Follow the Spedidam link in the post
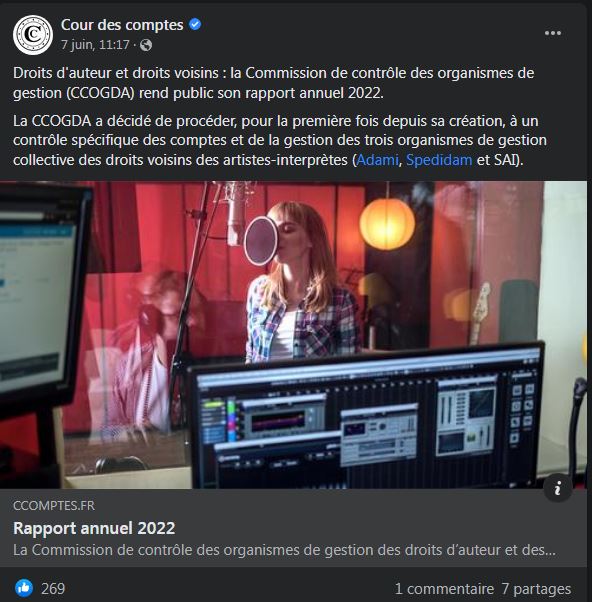This screenshot has height=602, width=592. tap(439, 160)
